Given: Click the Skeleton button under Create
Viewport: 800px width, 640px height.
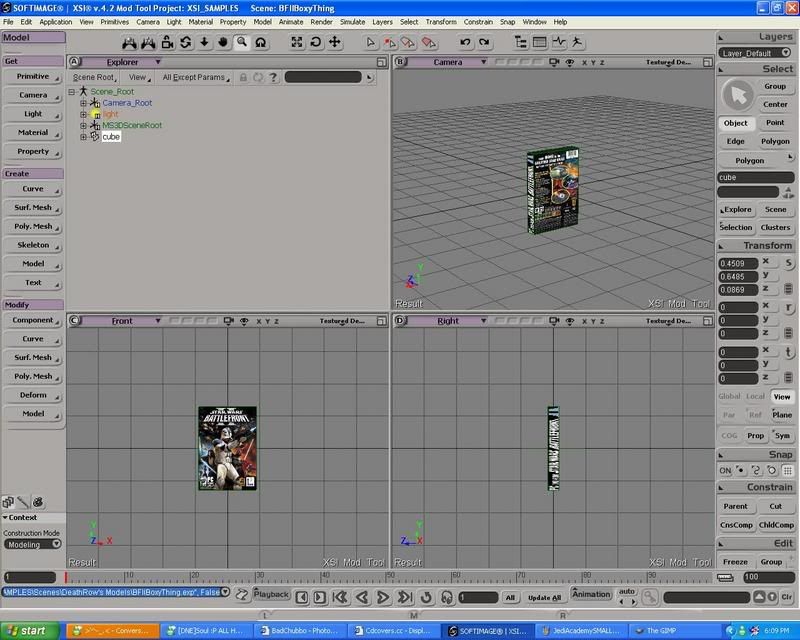Looking at the screenshot, I should point(33,245).
